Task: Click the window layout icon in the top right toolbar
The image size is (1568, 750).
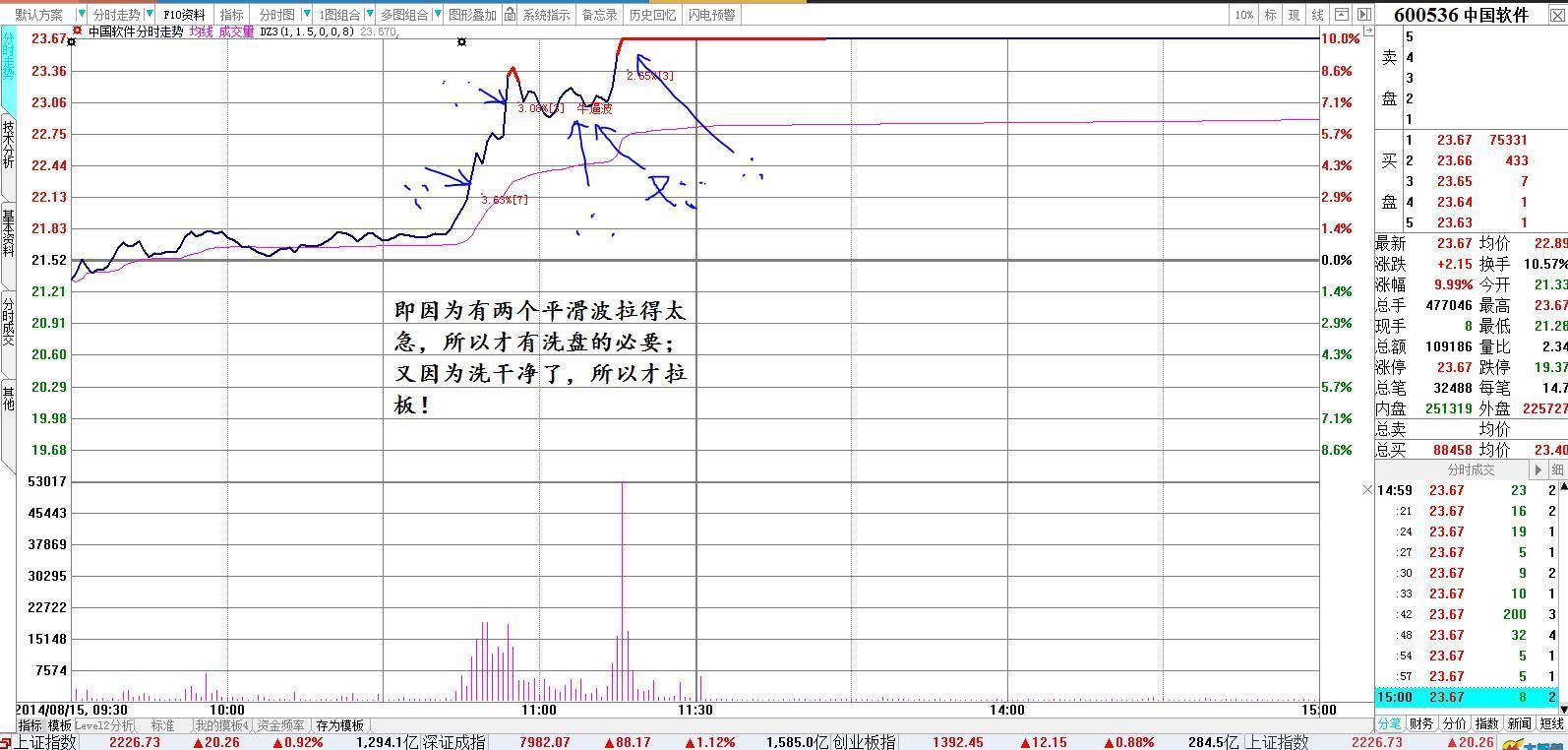Action: [1364, 15]
